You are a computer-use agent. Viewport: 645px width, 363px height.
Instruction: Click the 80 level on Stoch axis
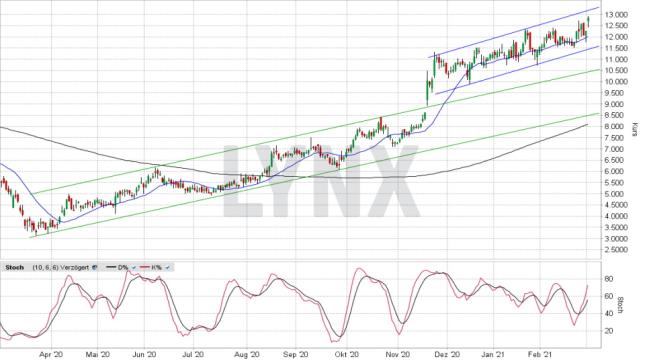(609, 279)
